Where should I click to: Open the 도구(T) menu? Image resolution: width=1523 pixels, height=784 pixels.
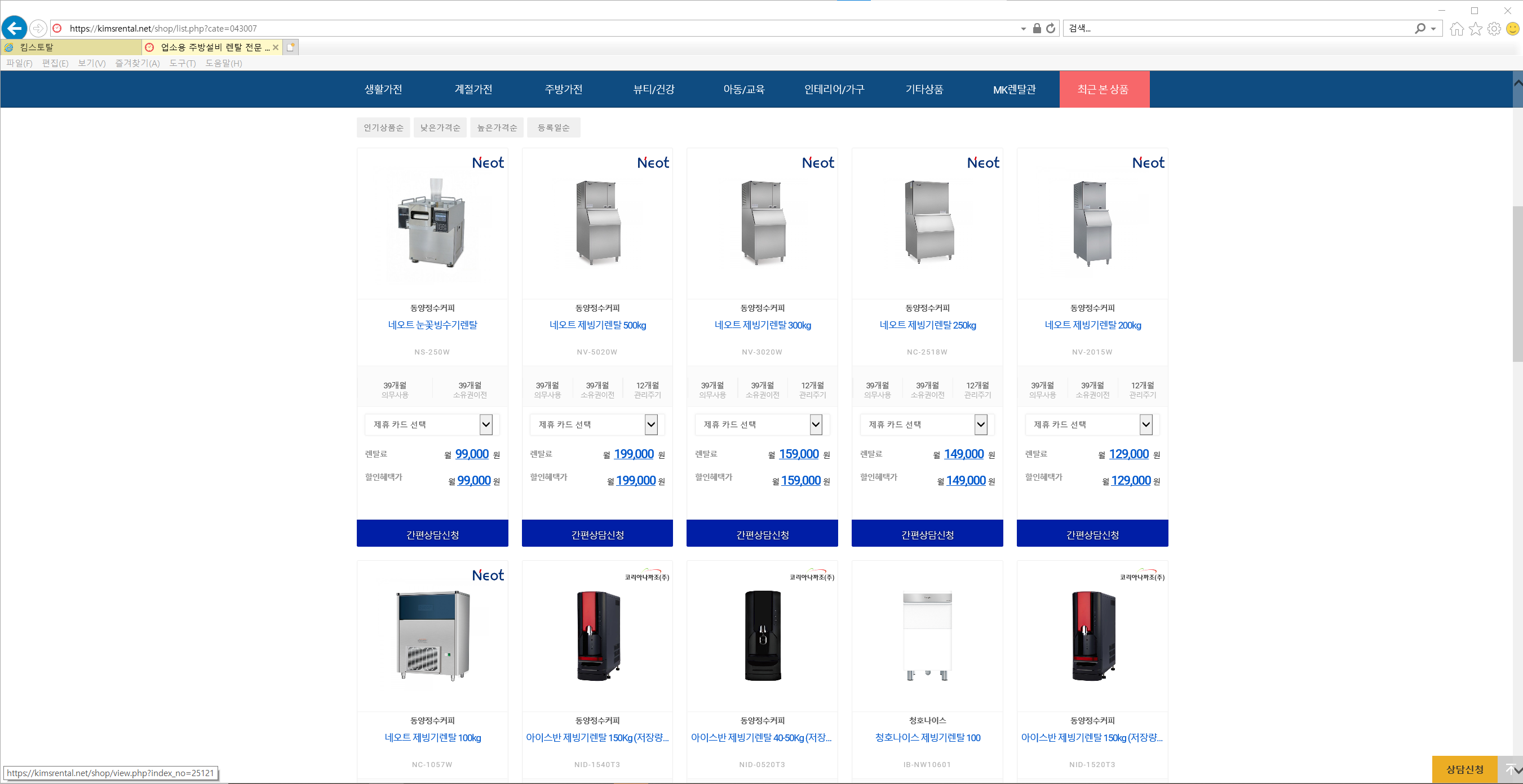point(182,63)
